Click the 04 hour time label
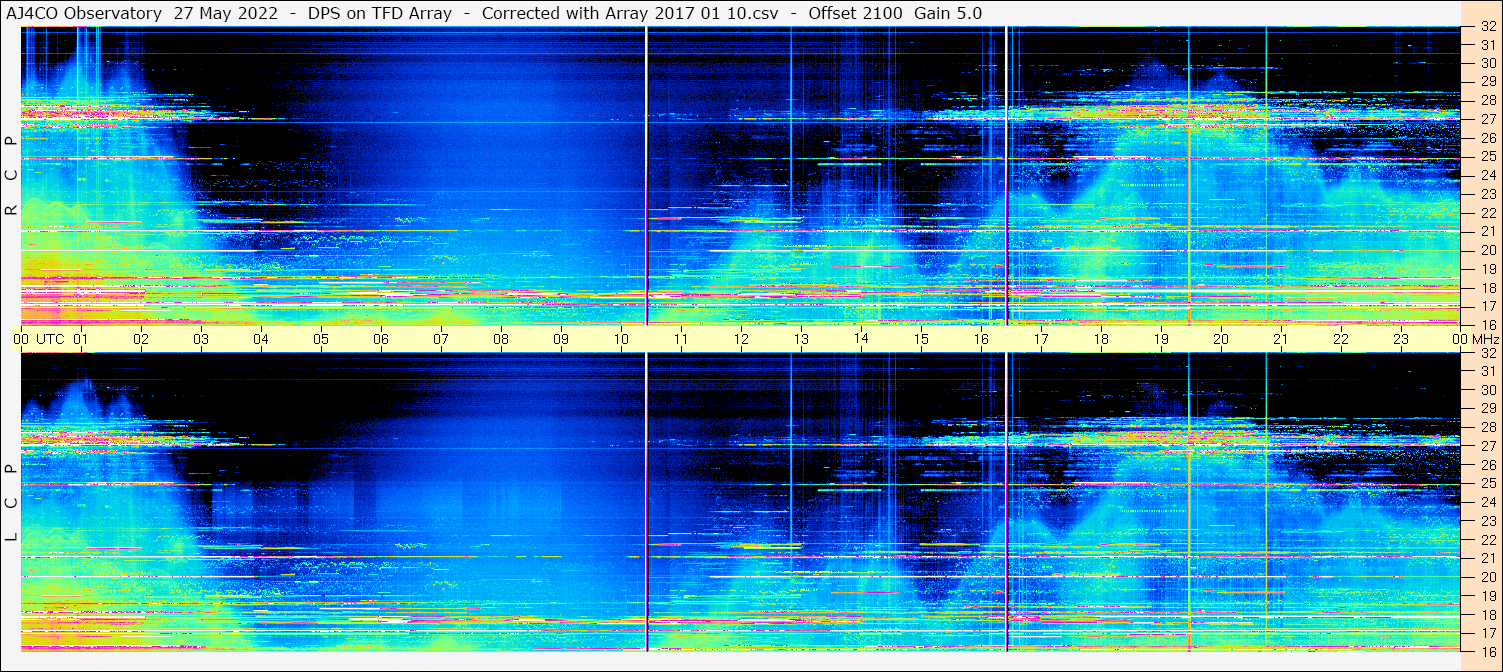Screen dimensions: 1503x672 tap(261, 339)
